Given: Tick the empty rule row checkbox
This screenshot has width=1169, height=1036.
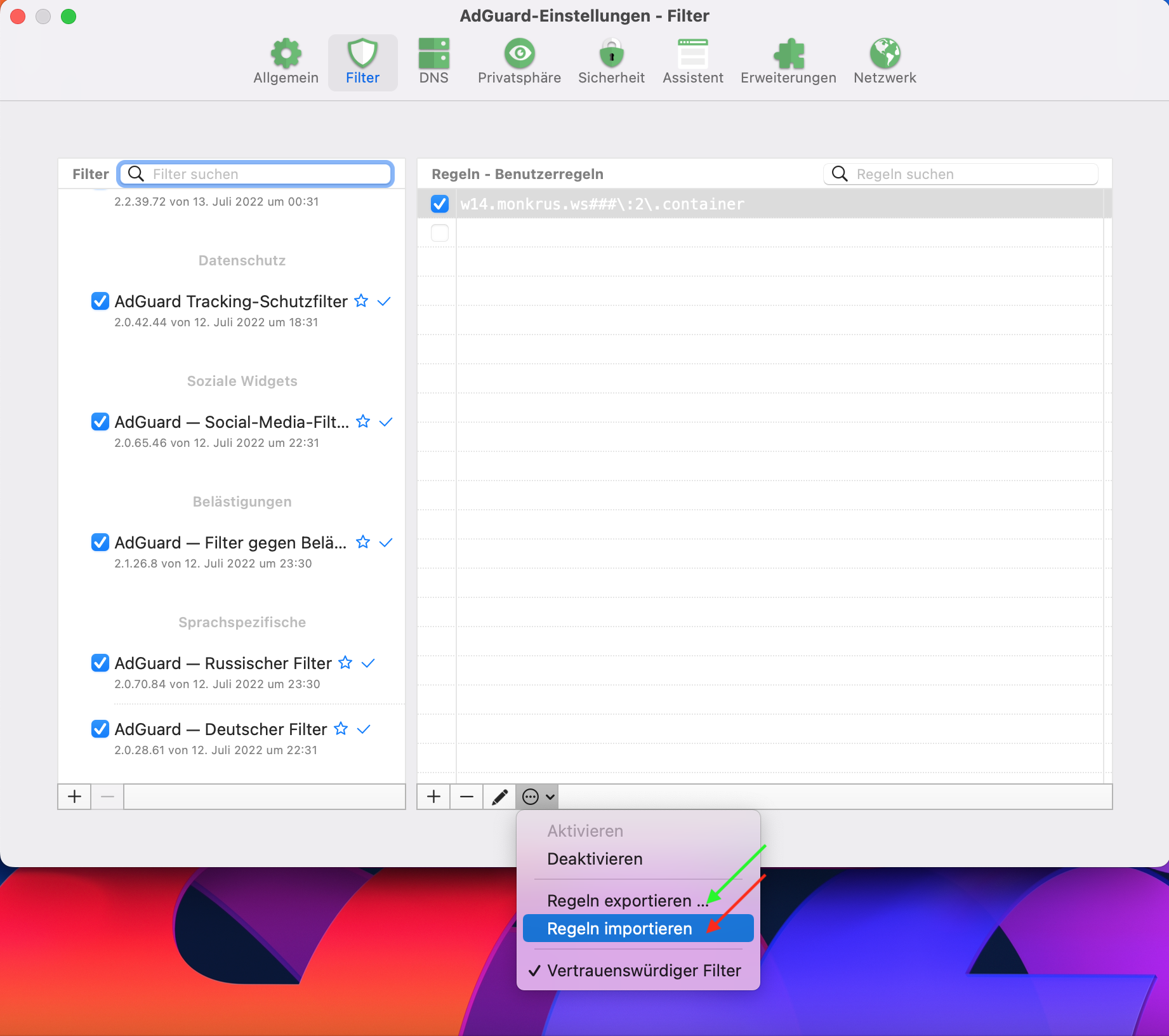Looking at the screenshot, I should [440, 233].
